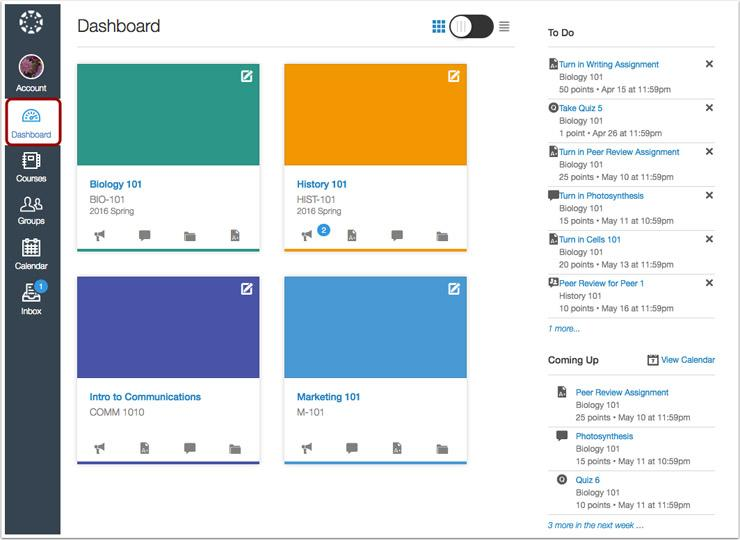The width and height of the screenshot is (740, 540).
Task: Open Turn in Cells 101 to-do
Action: (x=590, y=239)
